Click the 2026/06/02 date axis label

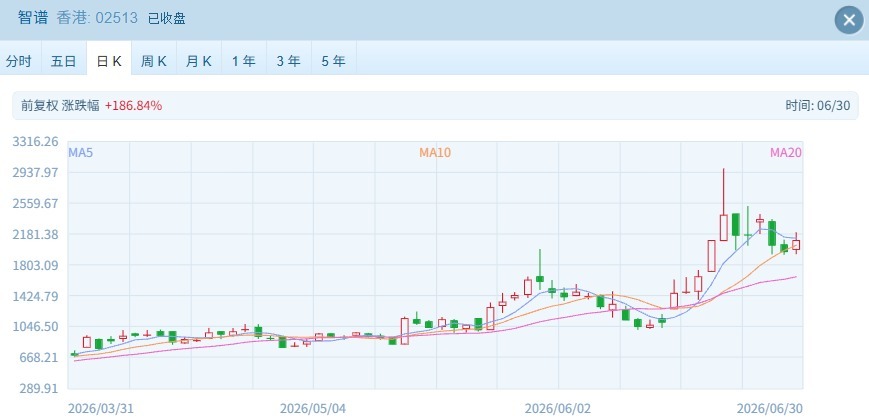click(558, 409)
